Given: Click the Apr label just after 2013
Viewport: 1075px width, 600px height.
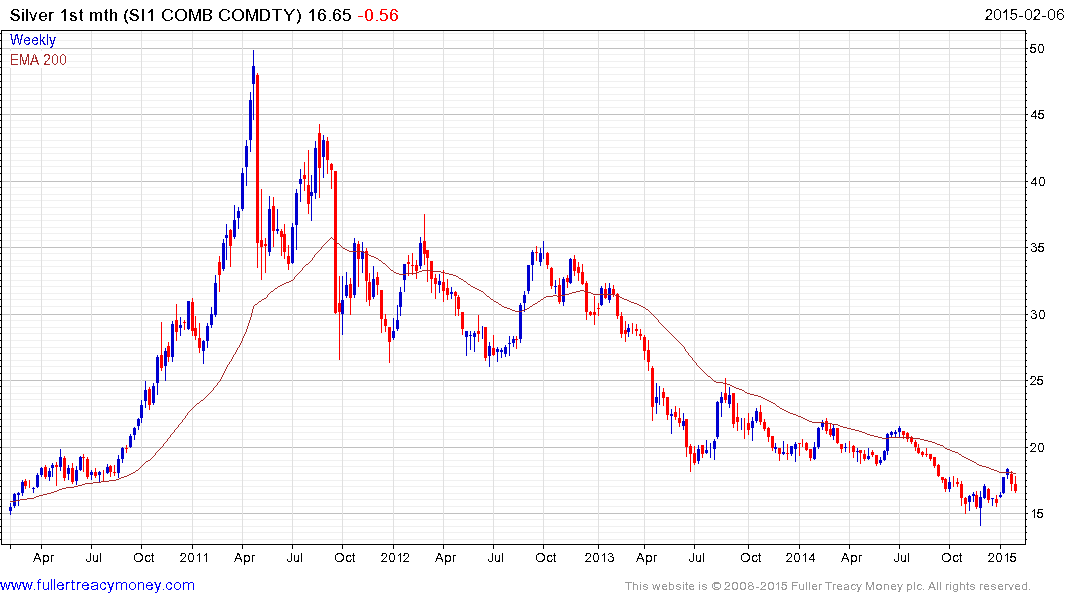Looking at the screenshot, I should (647, 557).
